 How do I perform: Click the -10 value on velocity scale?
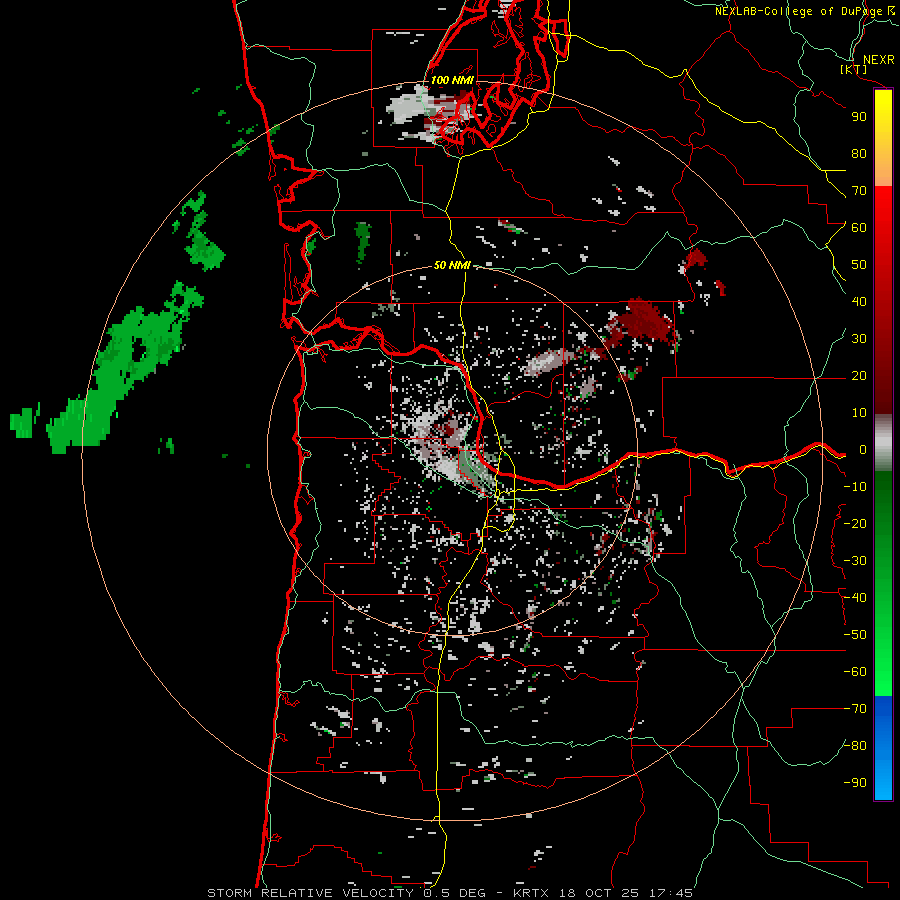[855, 487]
